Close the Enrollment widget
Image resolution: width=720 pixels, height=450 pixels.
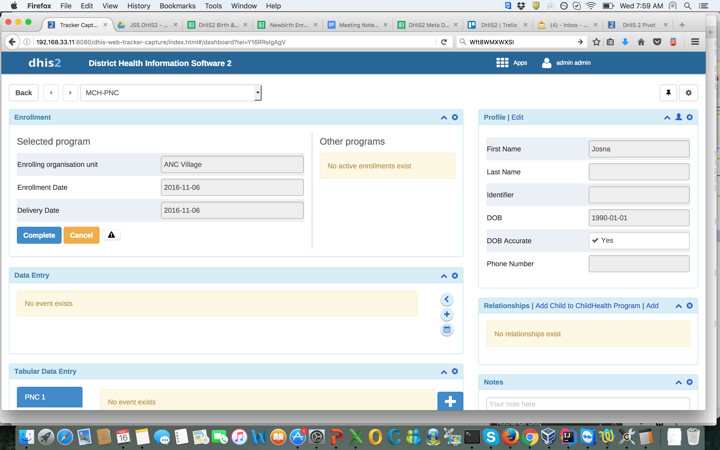point(455,117)
